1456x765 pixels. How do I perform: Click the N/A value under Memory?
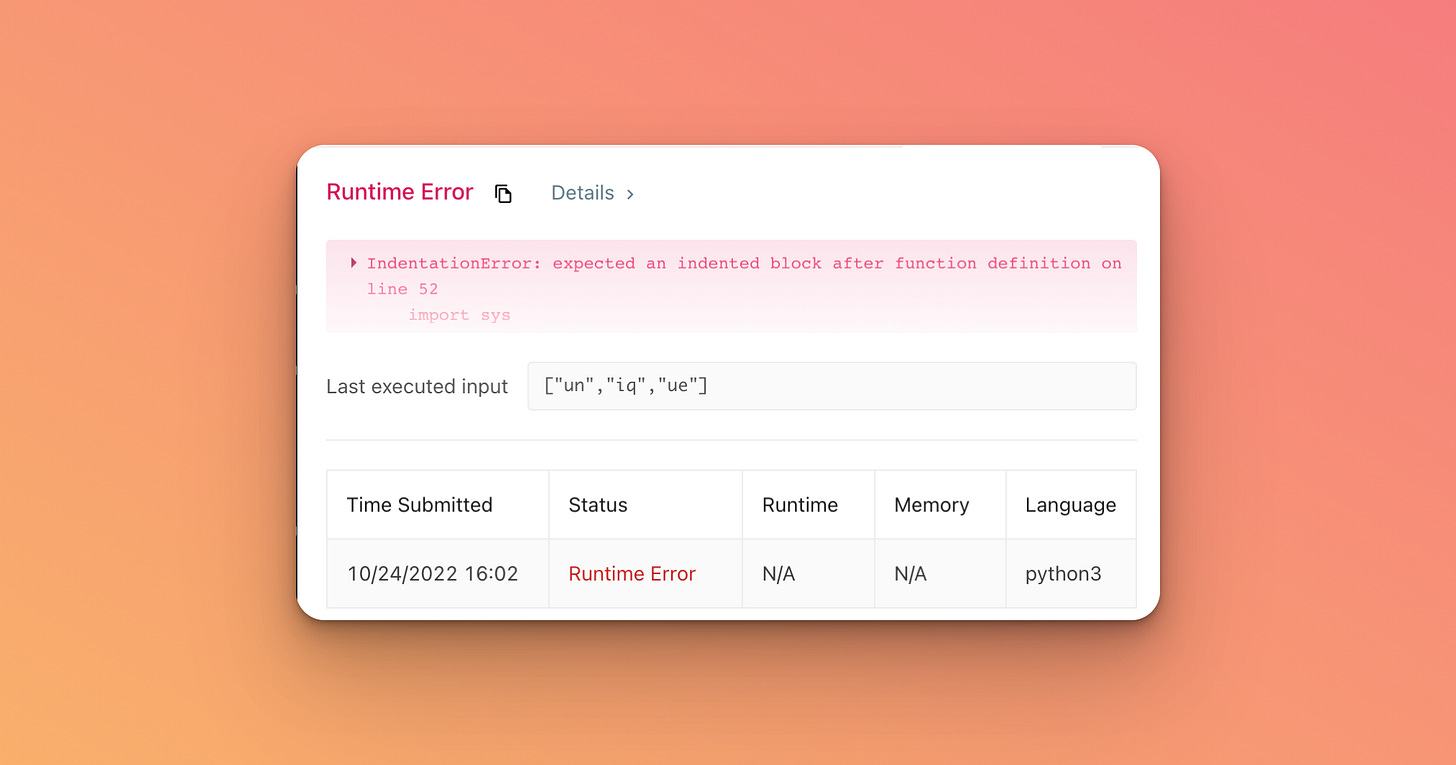tap(911, 574)
